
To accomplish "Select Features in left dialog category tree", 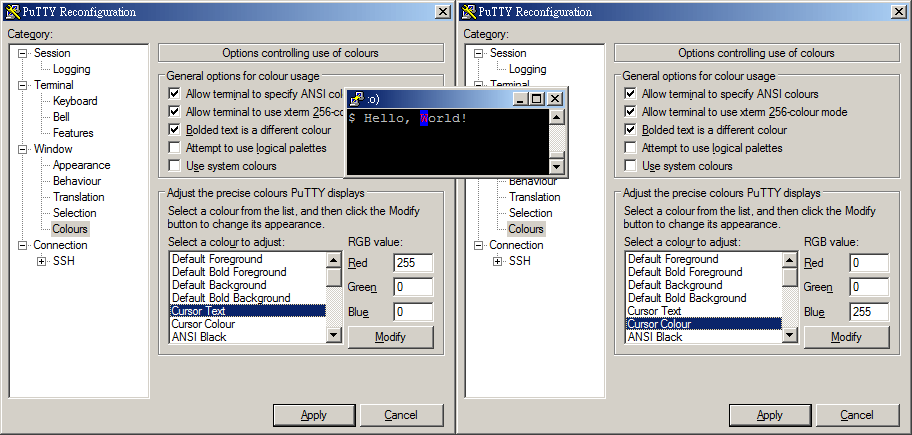I will 73,133.
